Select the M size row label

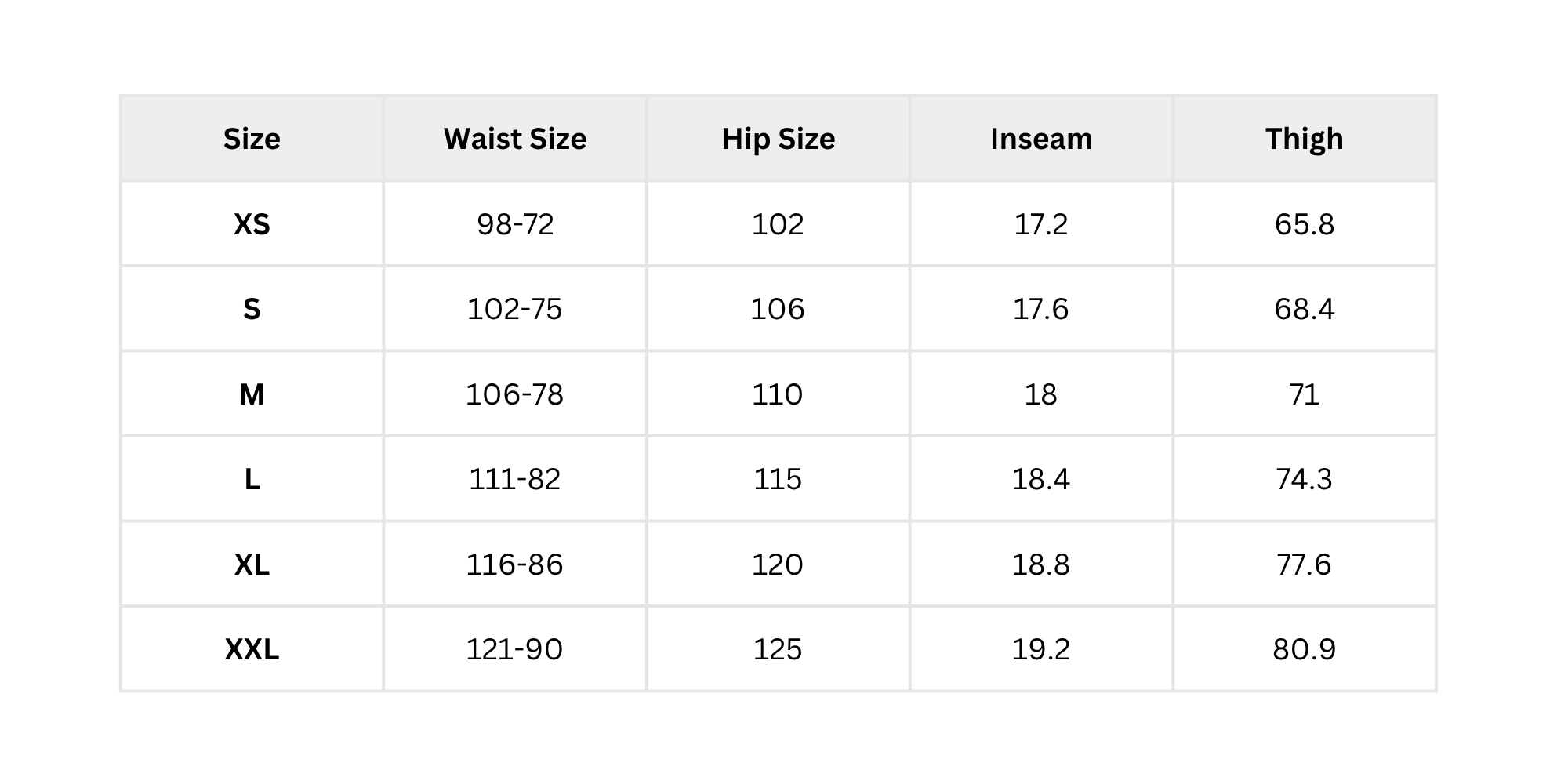[252, 394]
